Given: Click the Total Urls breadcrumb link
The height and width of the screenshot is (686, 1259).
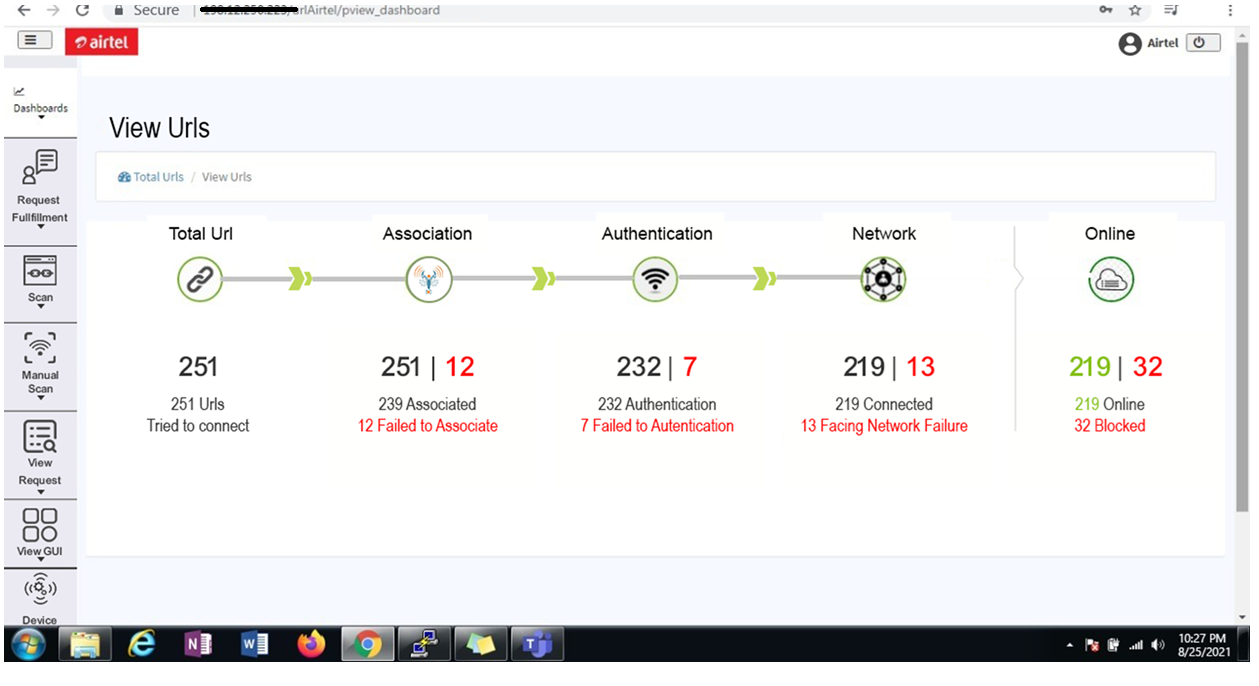Looking at the screenshot, I should click(x=158, y=177).
